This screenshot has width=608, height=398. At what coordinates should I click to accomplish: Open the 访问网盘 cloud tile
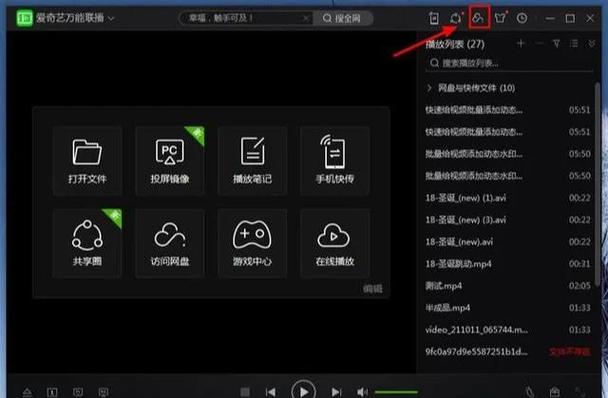(170, 243)
